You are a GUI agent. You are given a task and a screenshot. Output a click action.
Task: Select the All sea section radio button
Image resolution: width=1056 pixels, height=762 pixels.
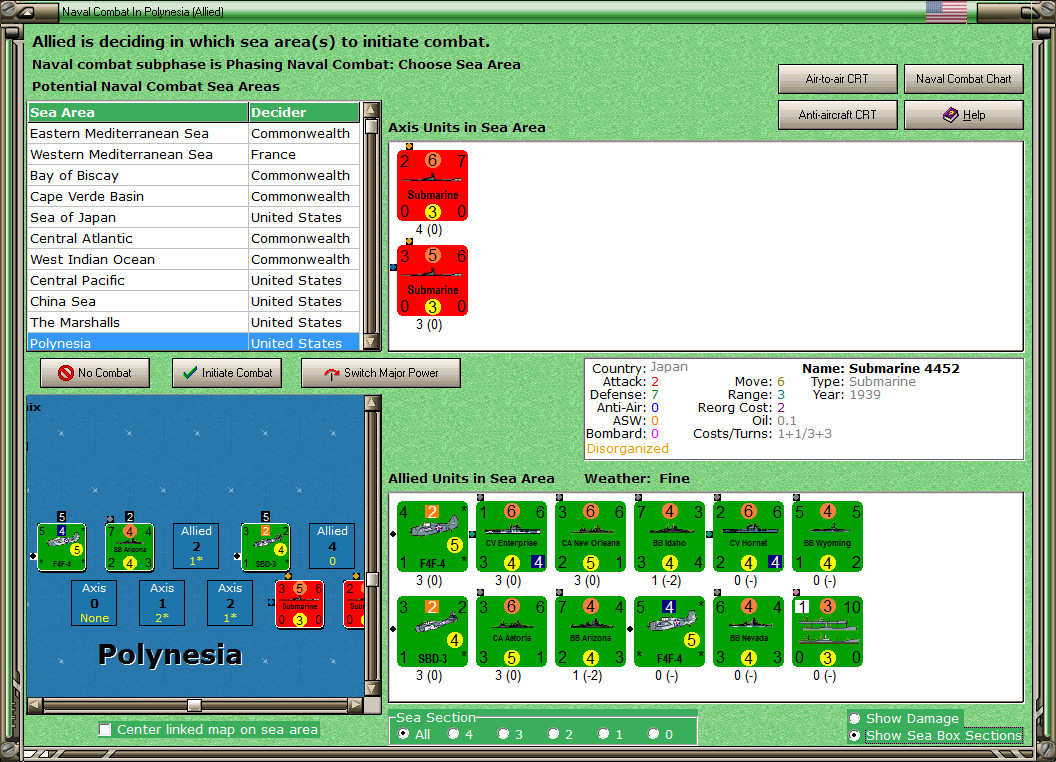coord(403,734)
